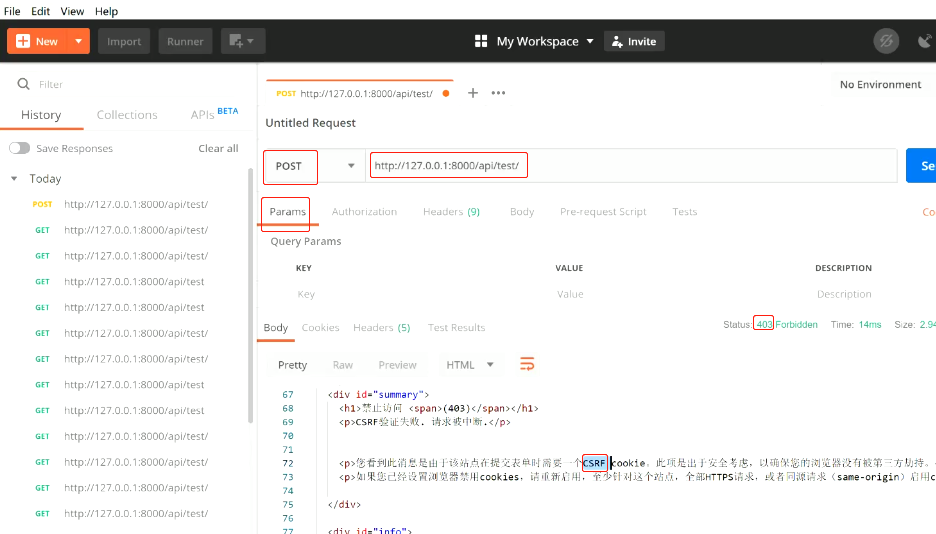Screen dimensions: 936x534
Task: Collapse the Today history group
Action: (x=14, y=178)
